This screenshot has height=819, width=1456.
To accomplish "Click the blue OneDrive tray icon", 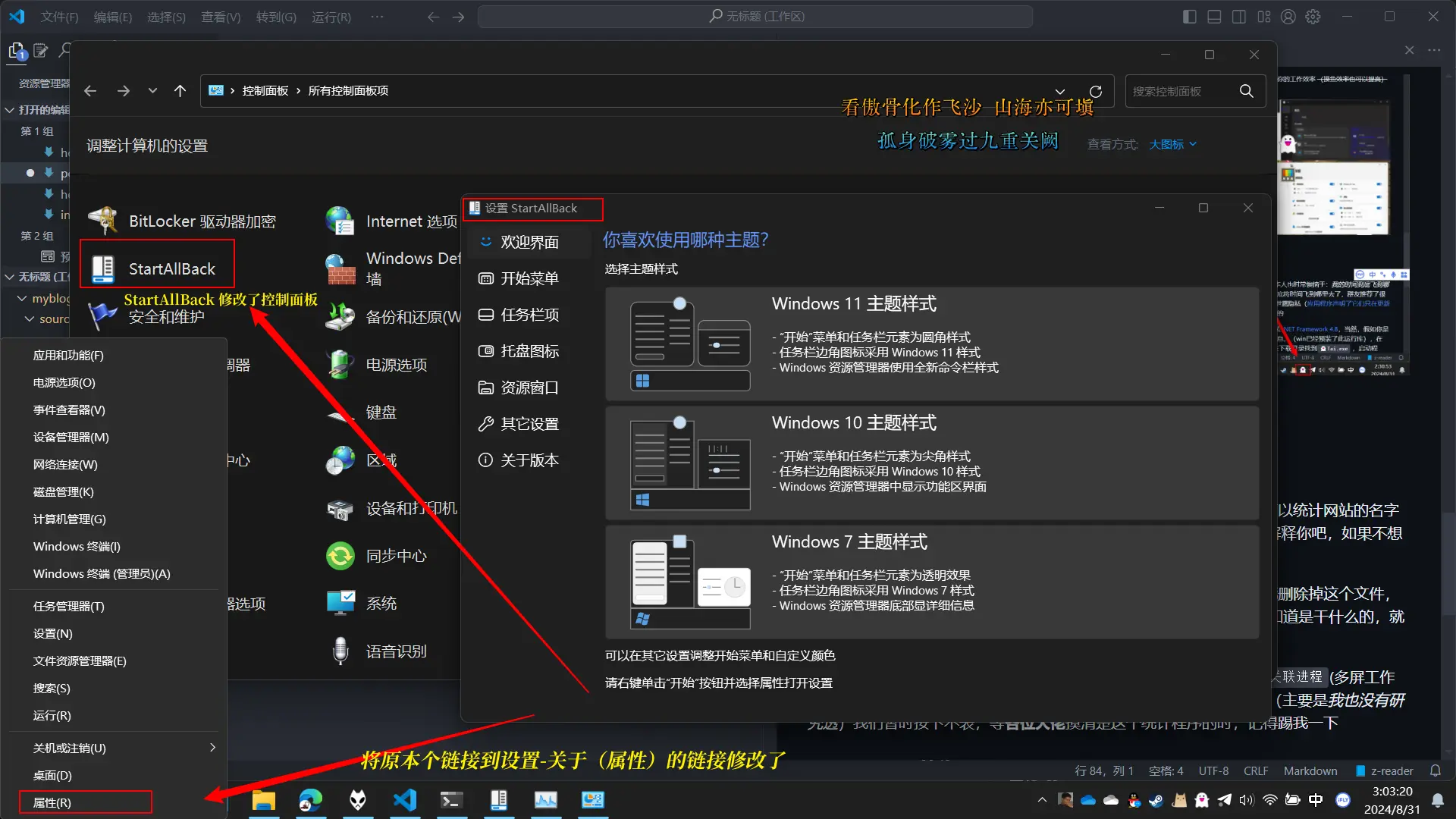I will point(1088,800).
